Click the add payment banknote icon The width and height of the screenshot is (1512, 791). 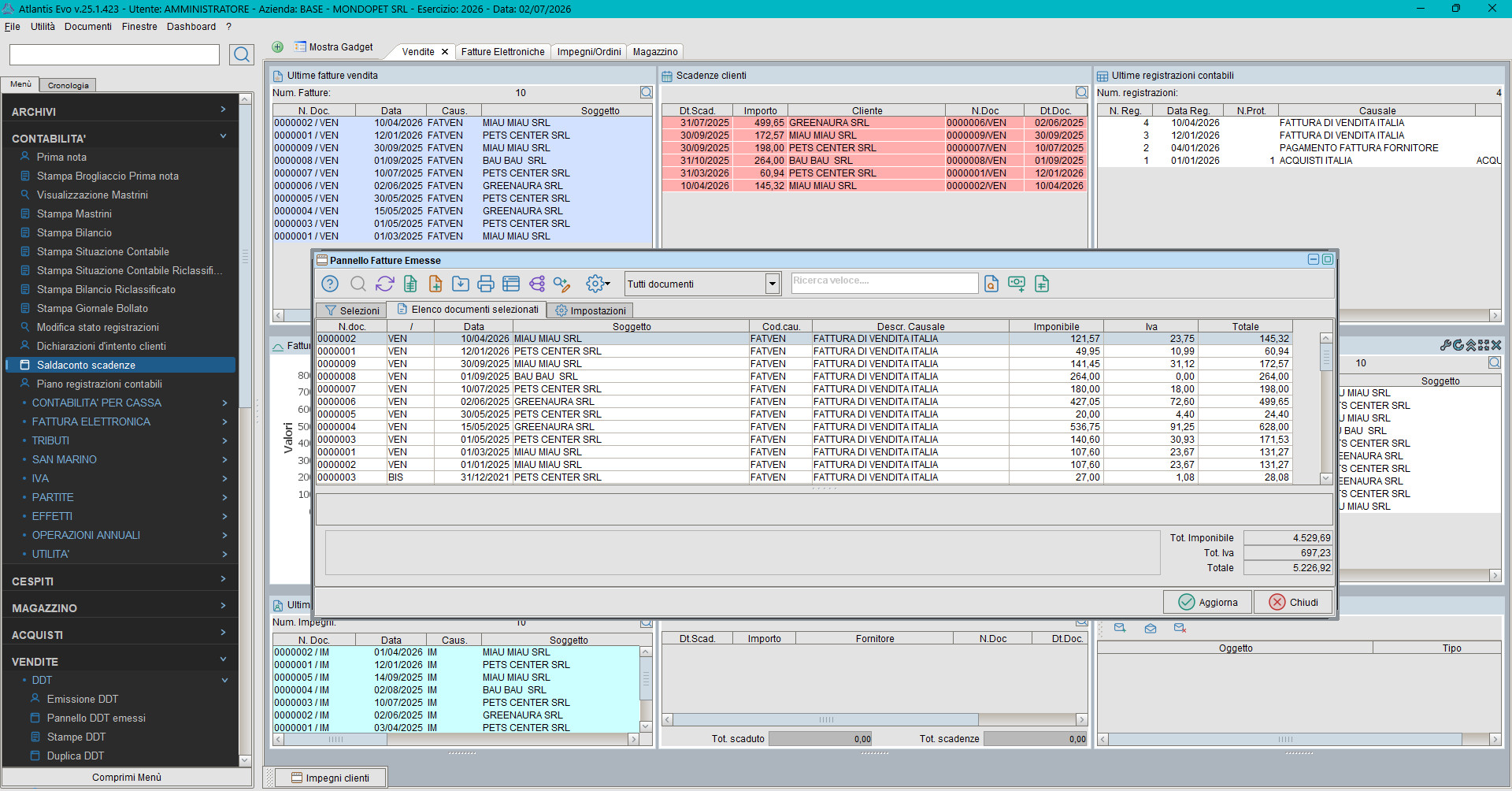pos(1017,284)
